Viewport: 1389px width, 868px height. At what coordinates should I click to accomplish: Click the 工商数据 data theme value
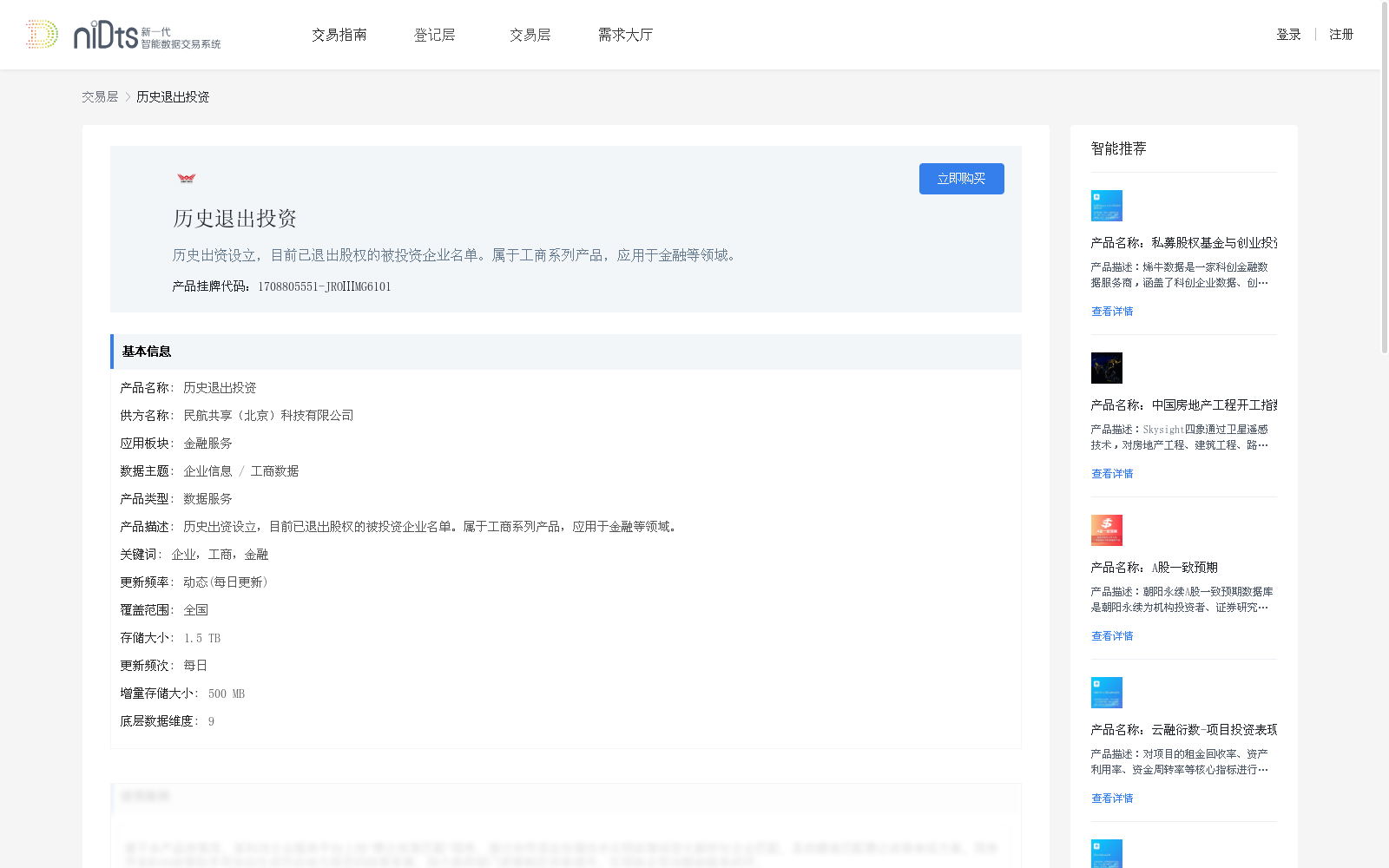tap(274, 471)
